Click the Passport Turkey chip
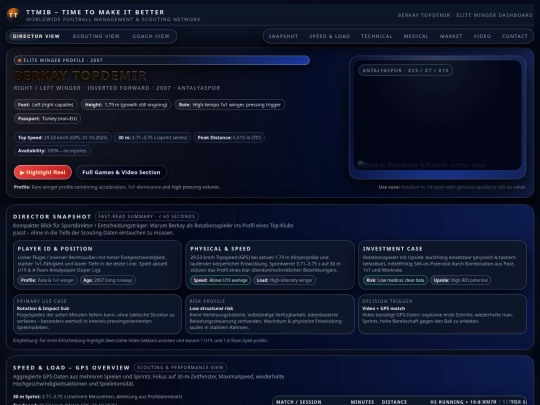The image size is (540, 405). coord(47,118)
